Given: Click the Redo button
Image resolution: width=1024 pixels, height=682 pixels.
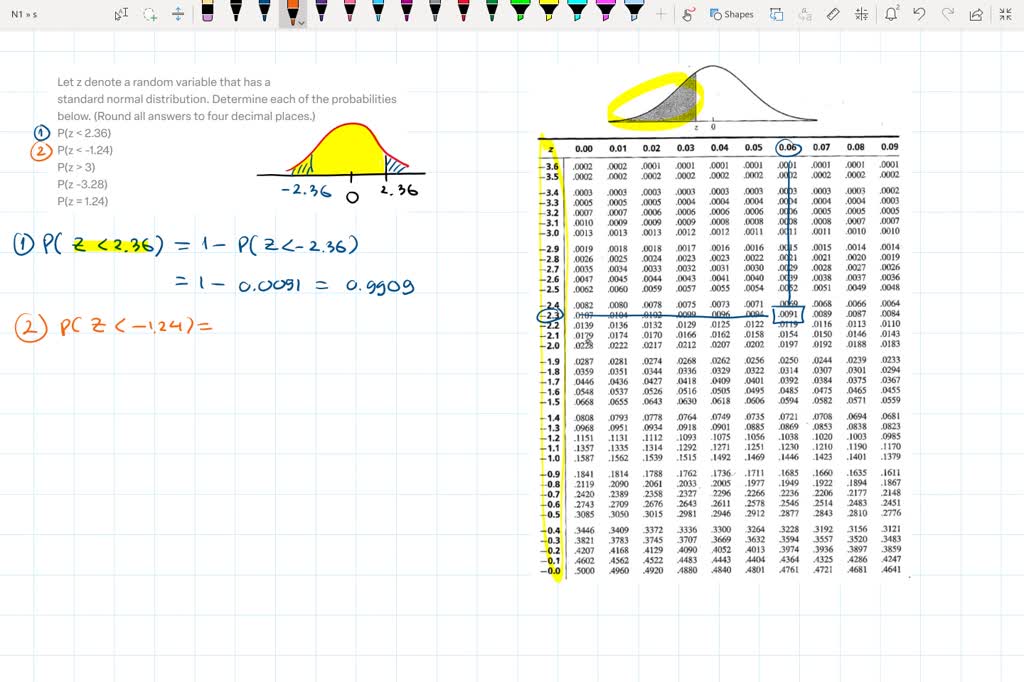Looking at the screenshot, I should 948,14.
